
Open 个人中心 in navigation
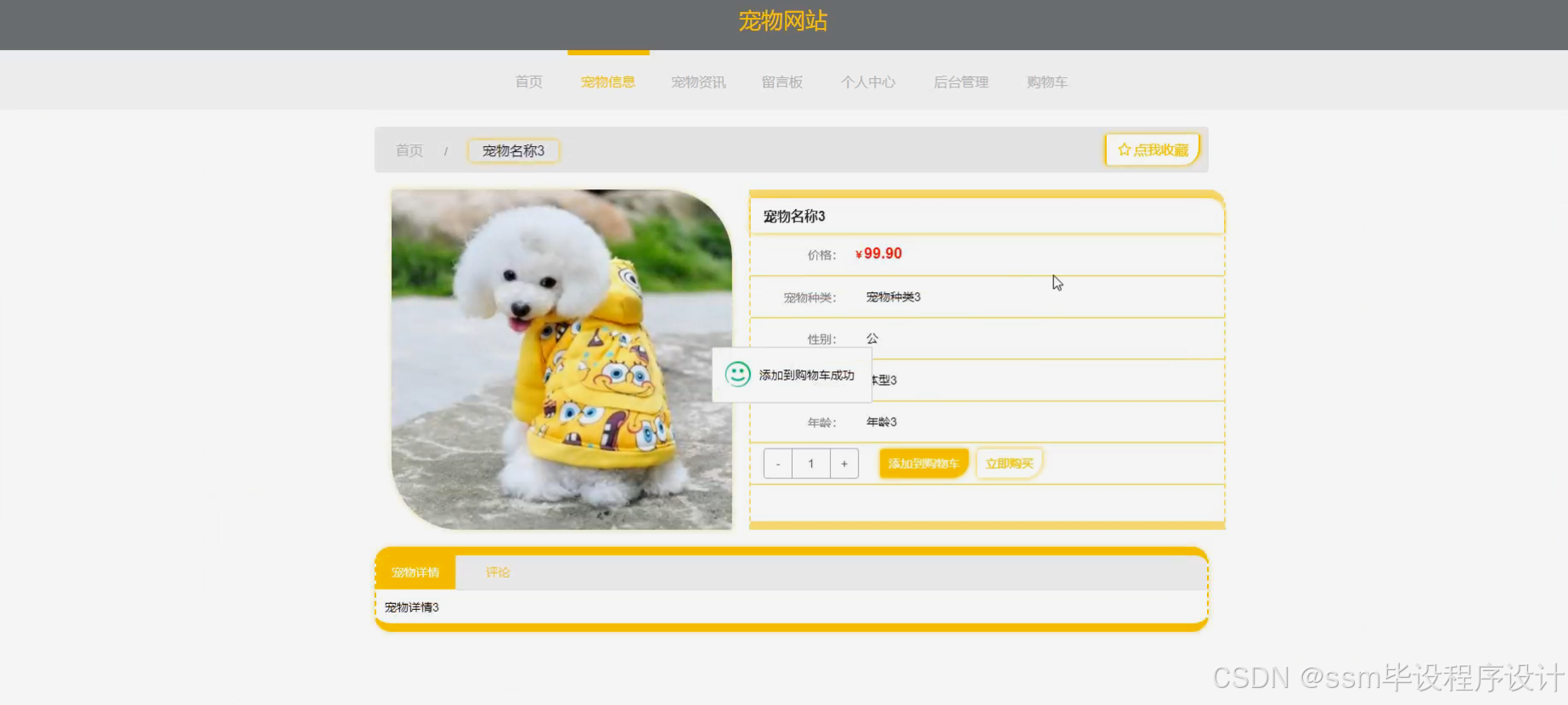tap(868, 82)
